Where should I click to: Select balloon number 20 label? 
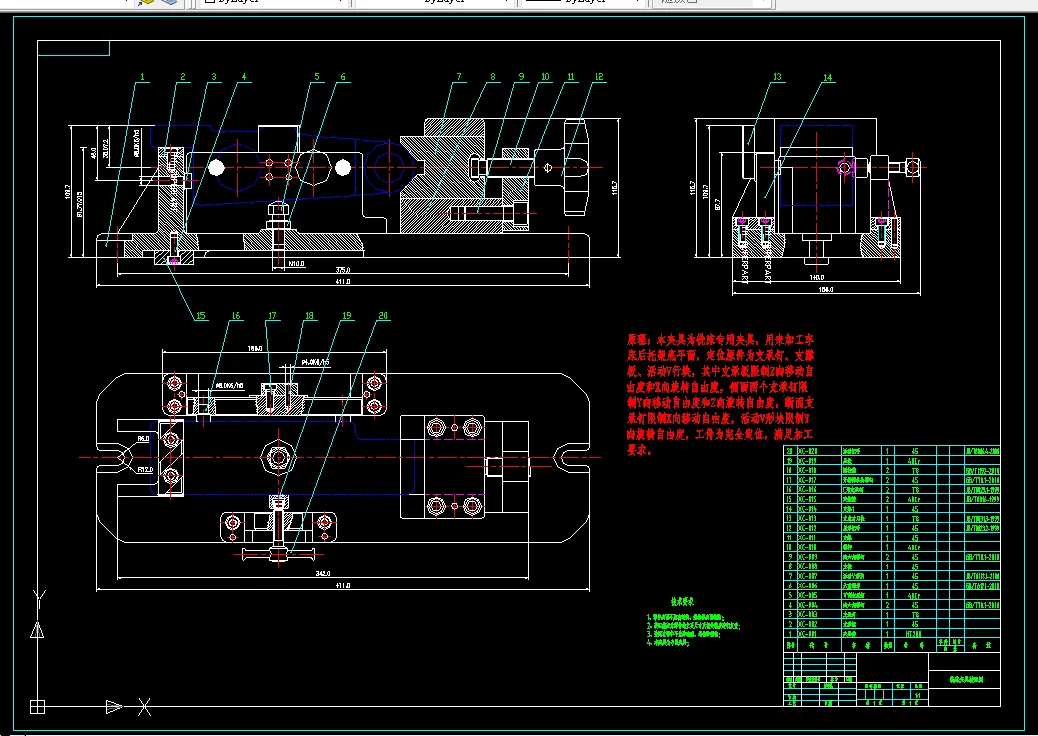[383, 316]
